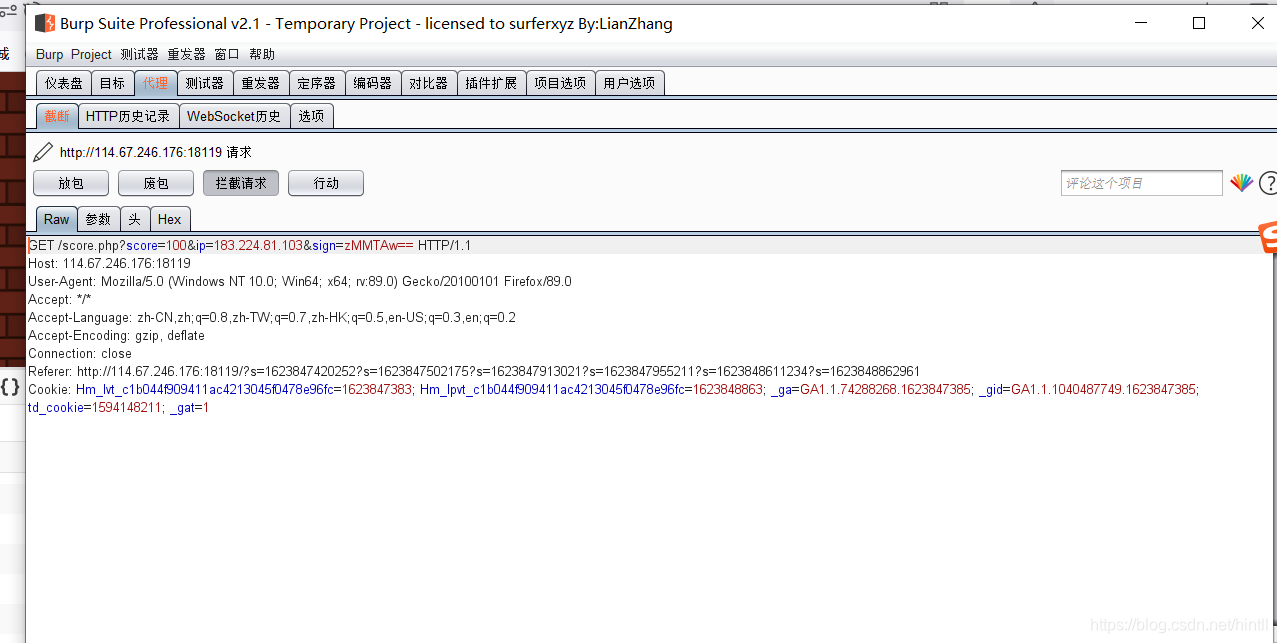Click the orange S icon at right edge
The height and width of the screenshot is (643, 1277).
1267,237
